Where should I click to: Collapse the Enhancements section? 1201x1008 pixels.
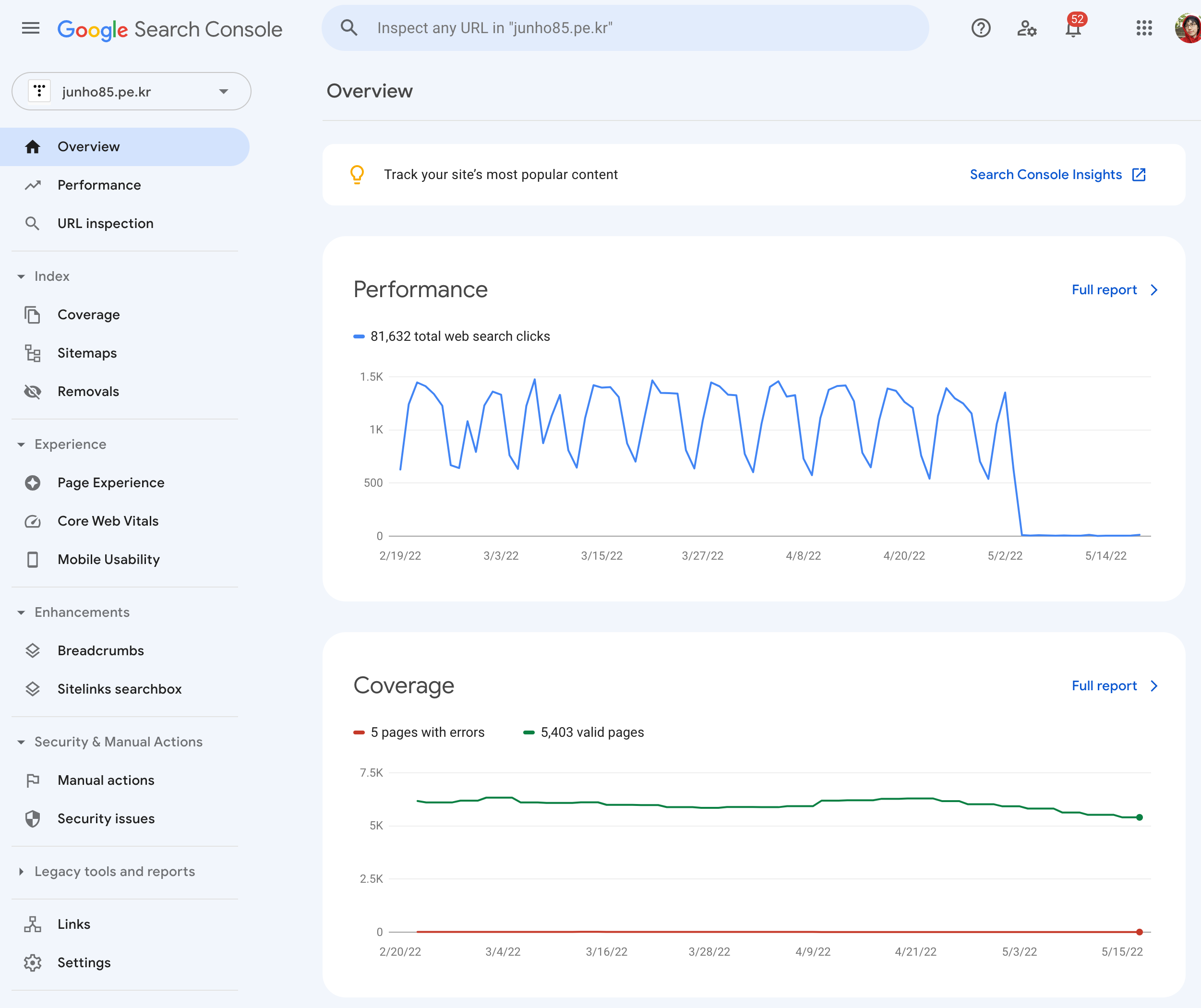21,612
